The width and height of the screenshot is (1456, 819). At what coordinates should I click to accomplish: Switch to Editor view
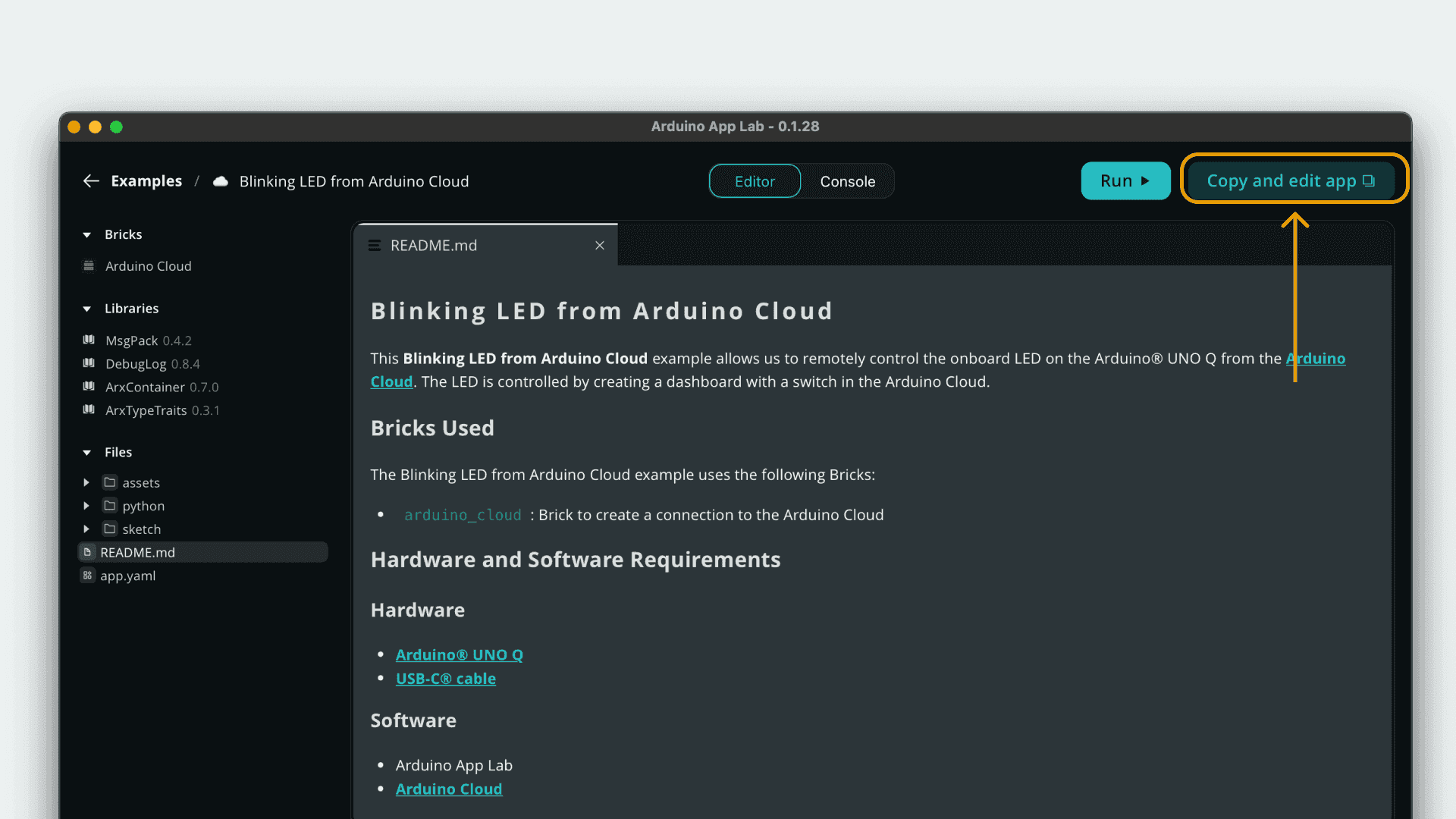(x=755, y=181)
